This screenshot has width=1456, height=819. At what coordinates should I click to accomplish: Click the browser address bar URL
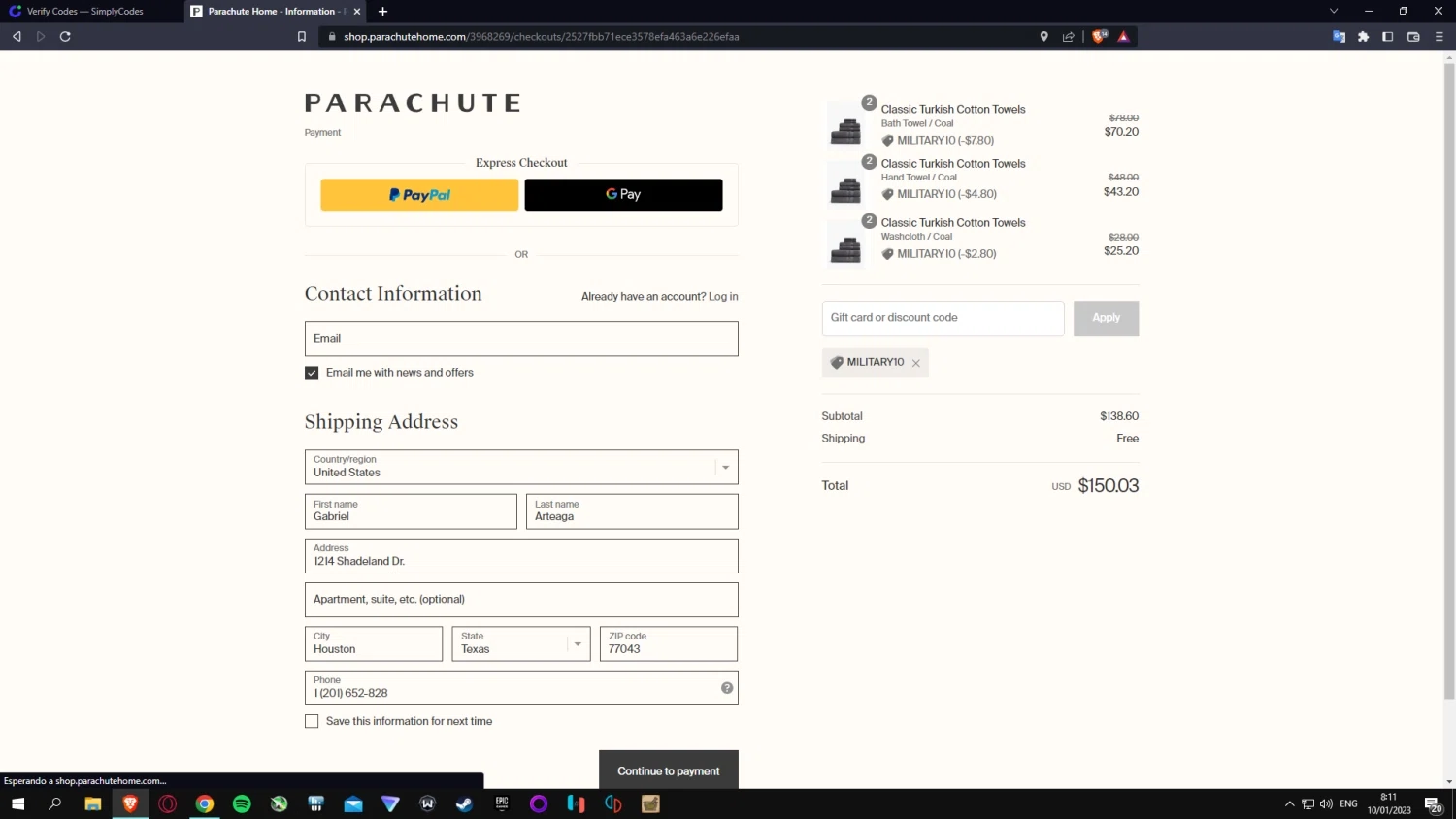click(x=541, y=37)
